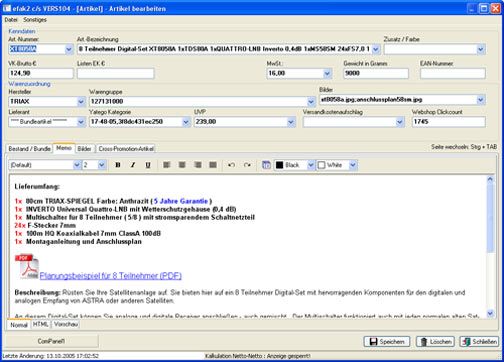Redo the last memo edit

pos(247,165)
